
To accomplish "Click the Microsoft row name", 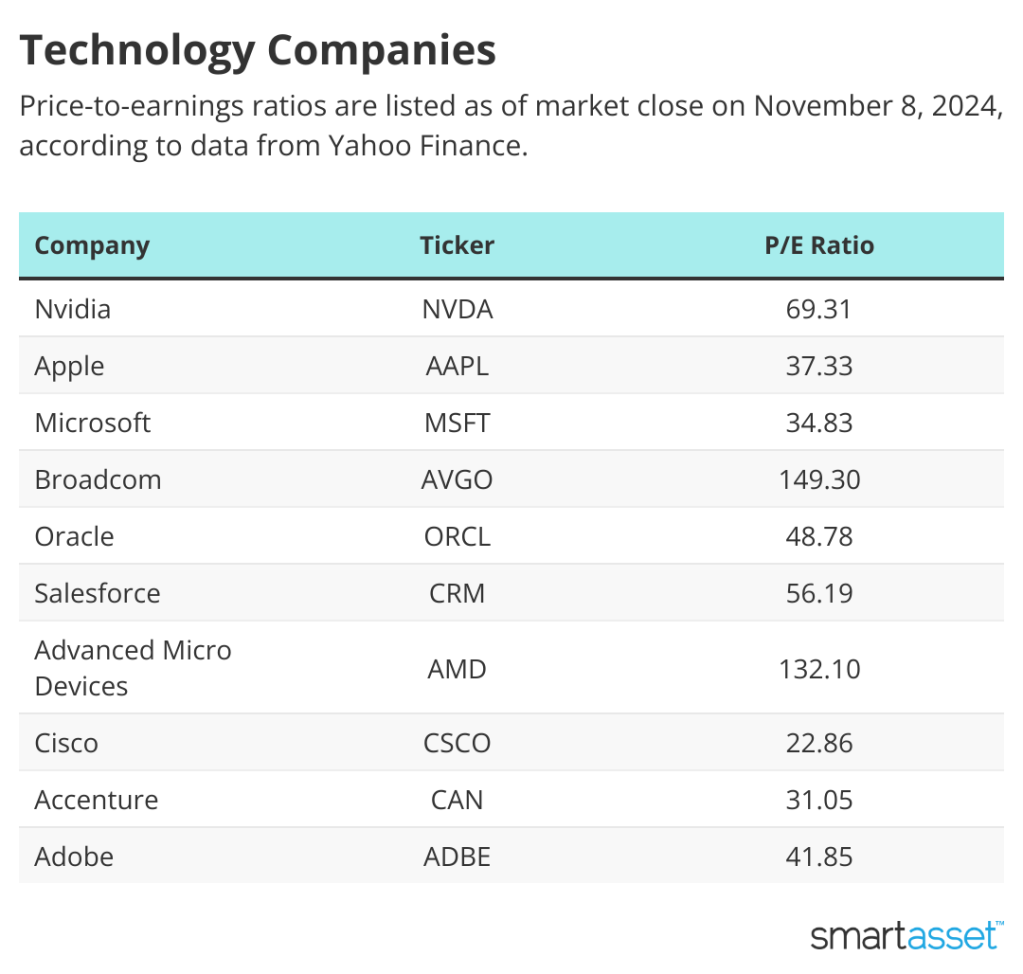I will click(x=93, y=423).
